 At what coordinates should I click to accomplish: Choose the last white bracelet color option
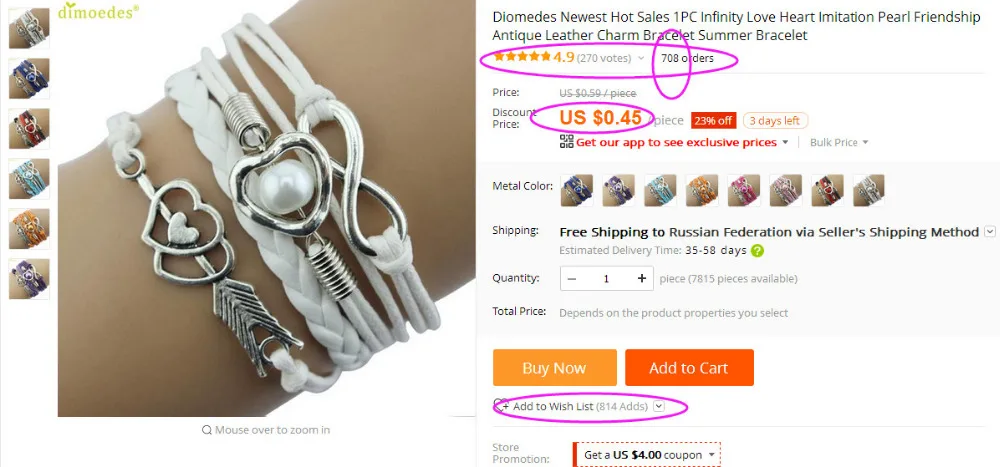click(x=869, y=190)
